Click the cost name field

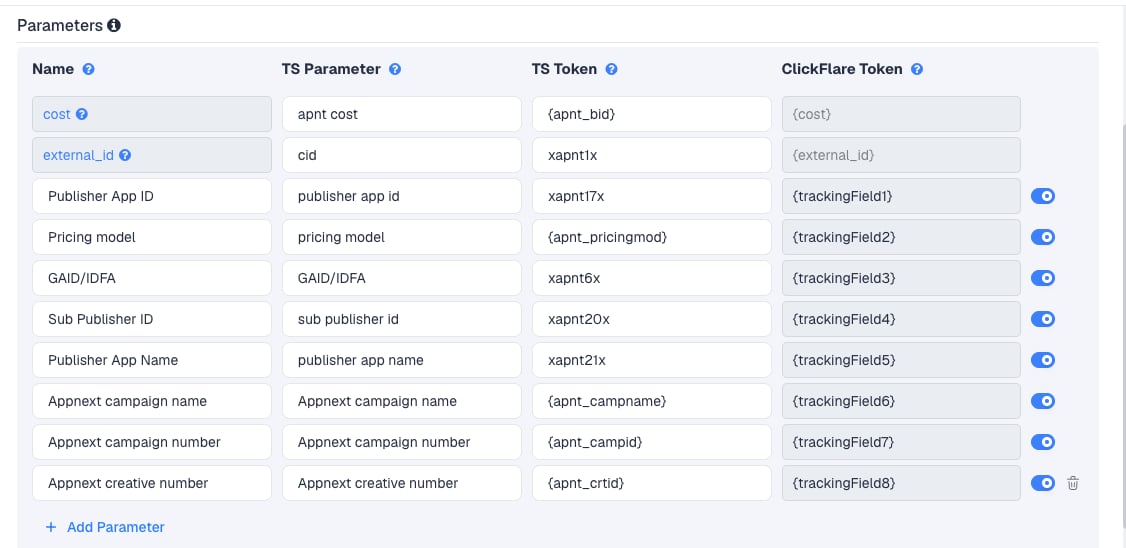pos(152,114)
